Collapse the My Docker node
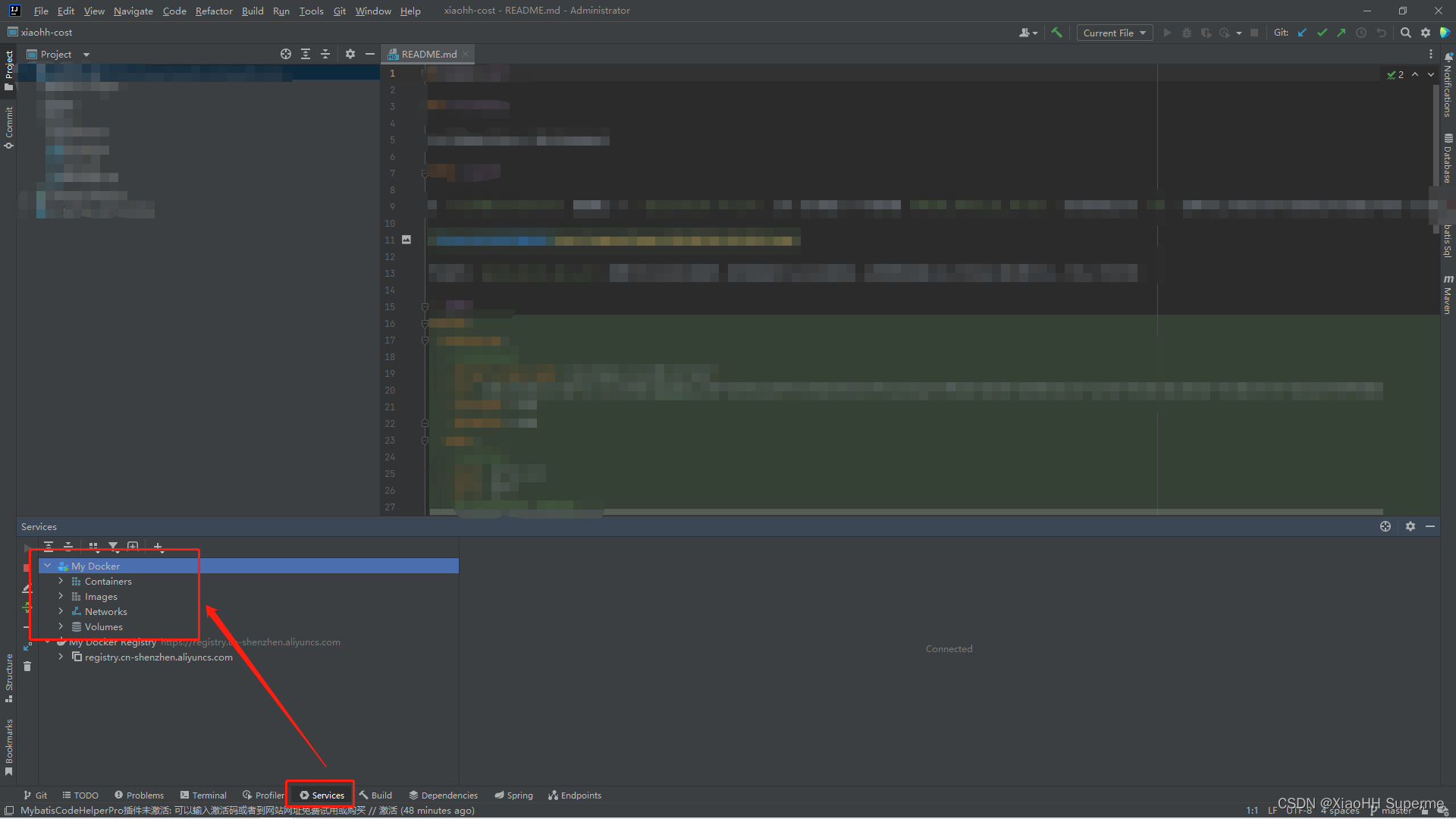Screen dimensions: 1456x819 click(48, 565)
